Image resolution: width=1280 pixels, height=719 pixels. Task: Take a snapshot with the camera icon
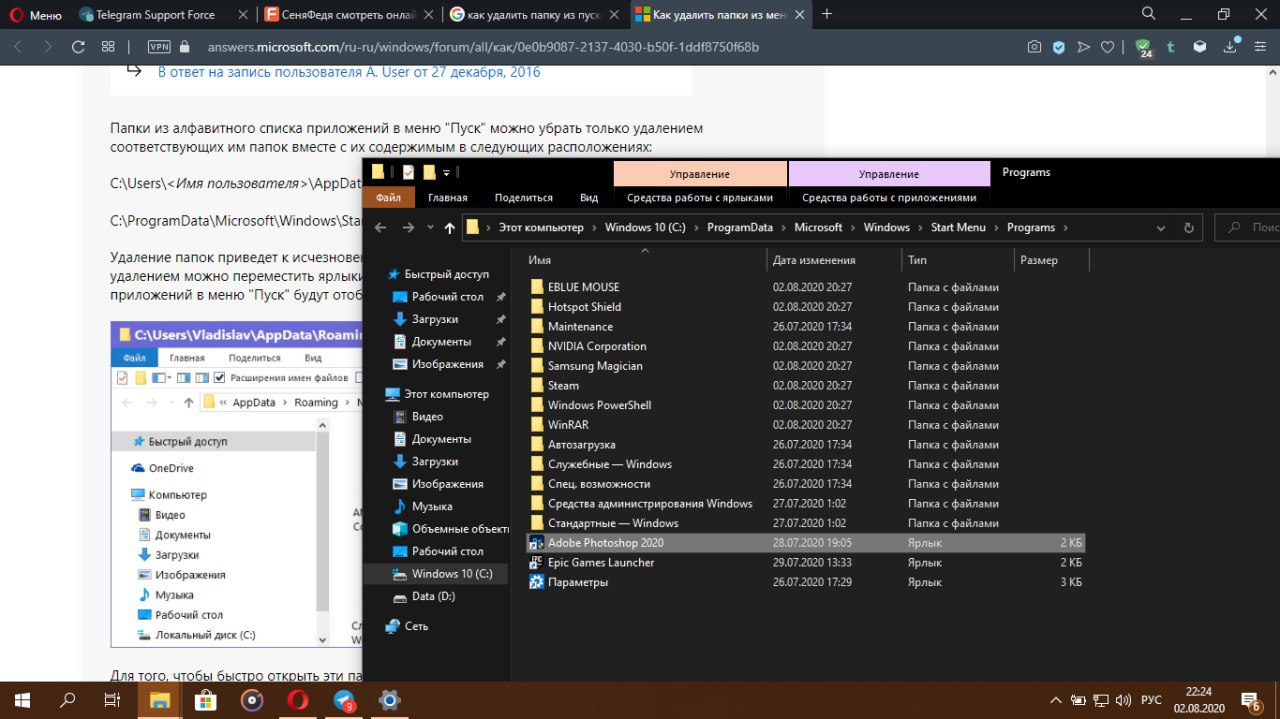[1034, 47]
